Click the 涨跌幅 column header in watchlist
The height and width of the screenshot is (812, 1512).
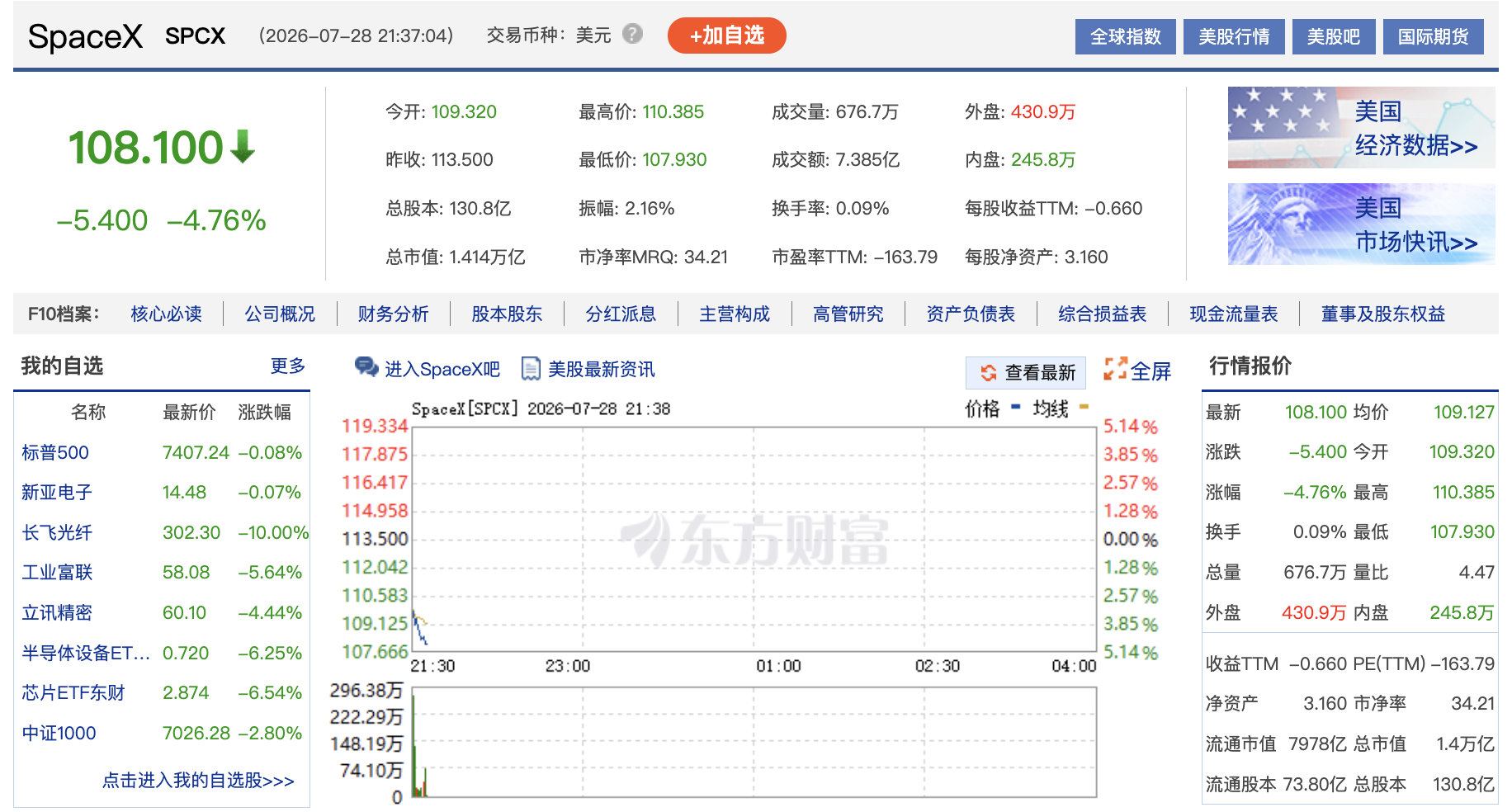(x=264, y=412)
